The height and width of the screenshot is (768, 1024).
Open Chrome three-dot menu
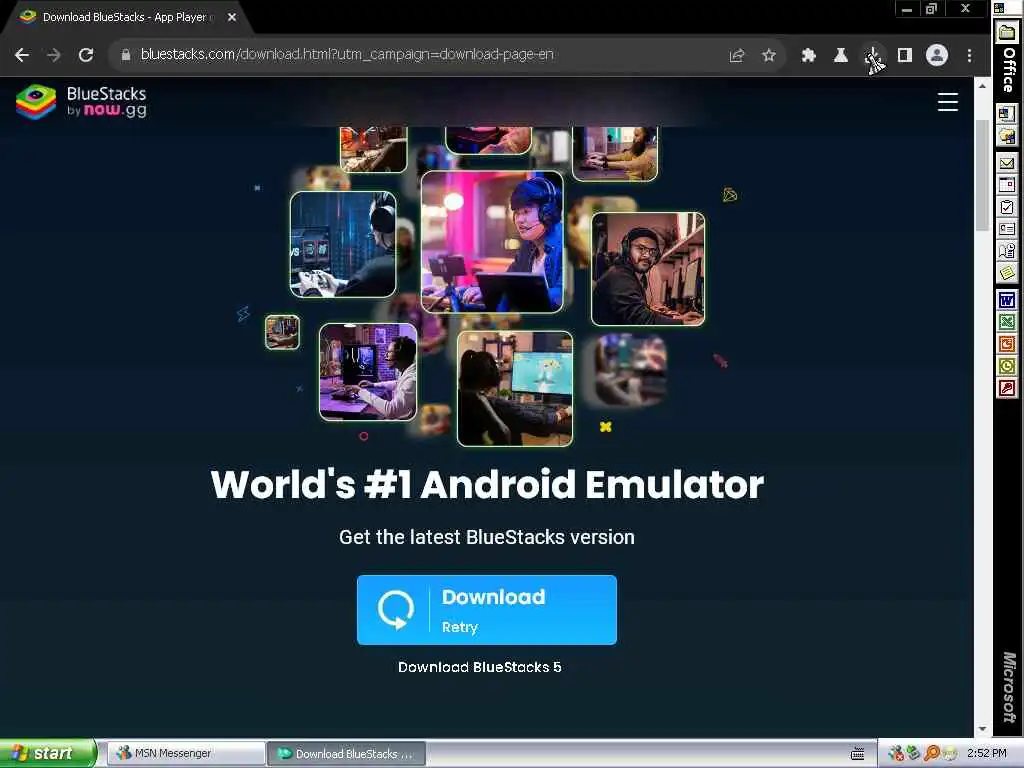click(969, 56)
